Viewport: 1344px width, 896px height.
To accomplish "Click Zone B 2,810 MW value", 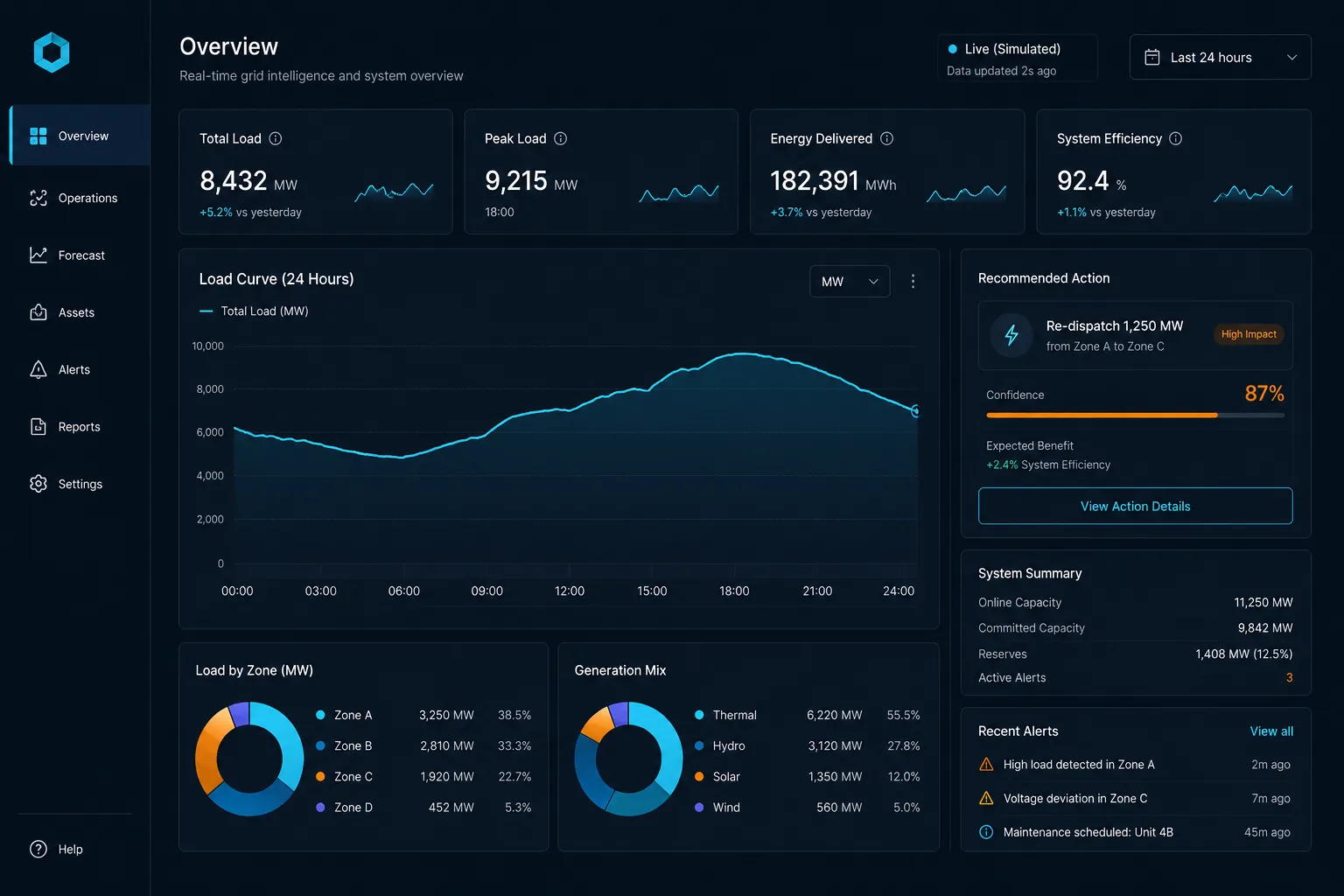I will tap(446, 745).
